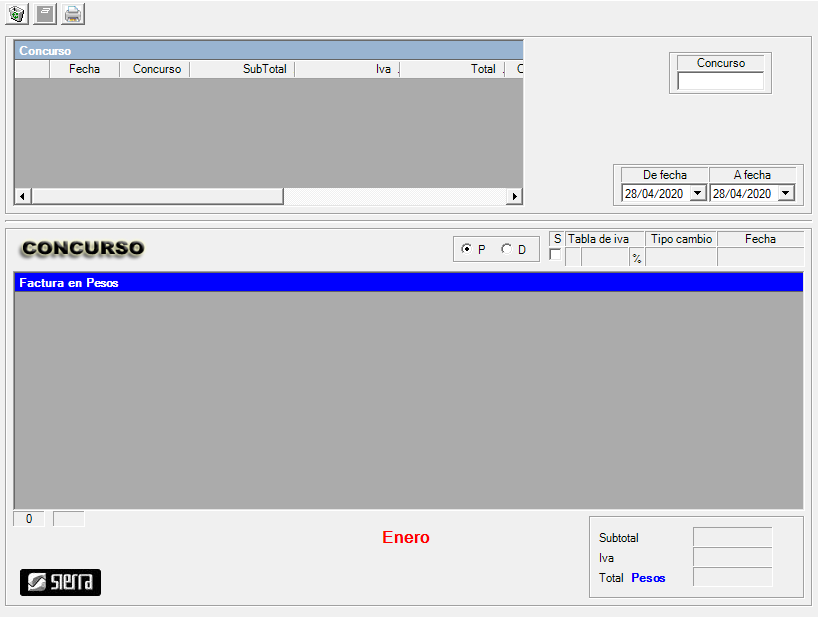Click the Sierra logo
Screen dimensions: 818x617
60,582
